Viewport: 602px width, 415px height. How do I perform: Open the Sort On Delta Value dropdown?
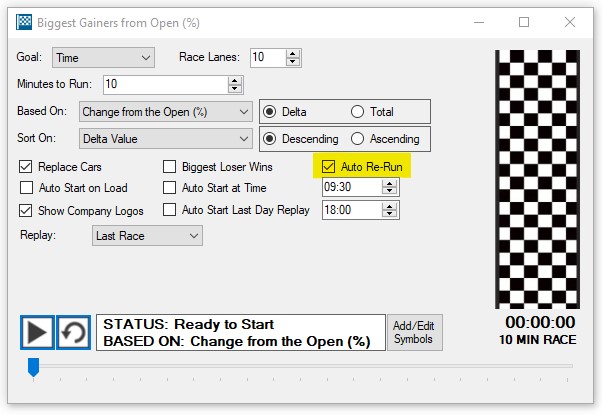click(165, 139)
